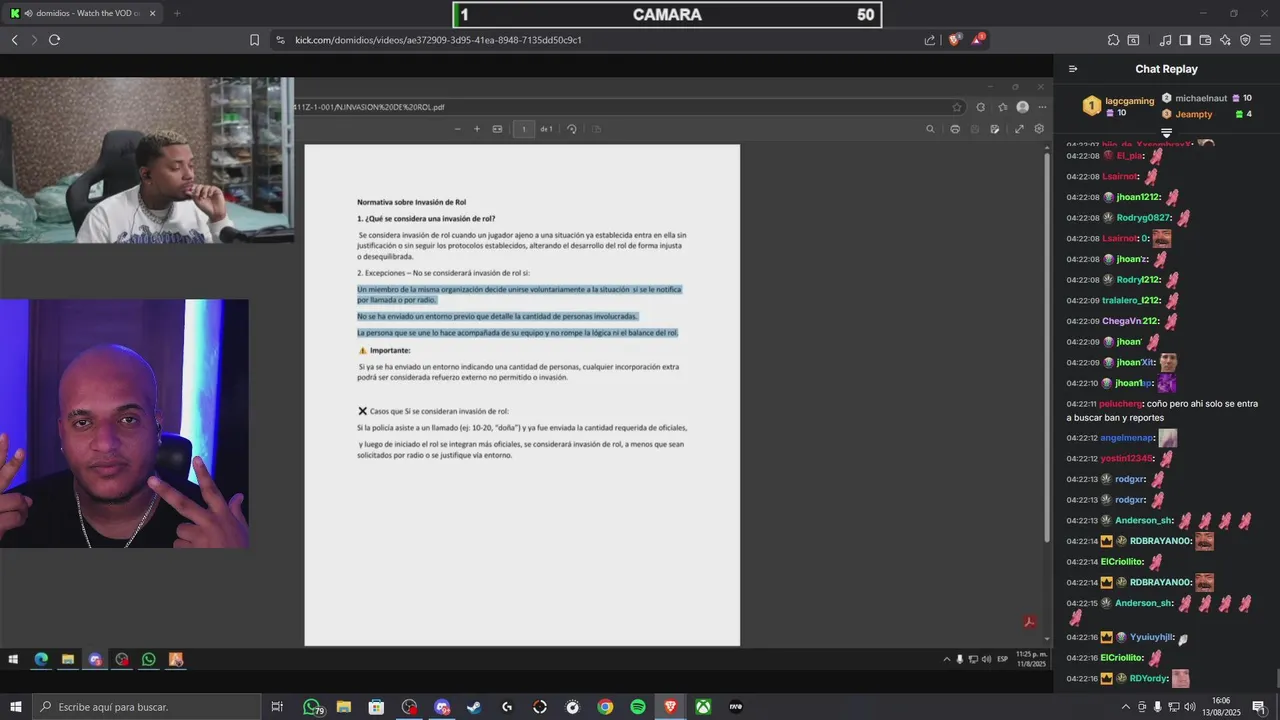This screenshot has width=1280, height=720.
Task: Open angelmenap's username in chat
Action: point(1126,438)
